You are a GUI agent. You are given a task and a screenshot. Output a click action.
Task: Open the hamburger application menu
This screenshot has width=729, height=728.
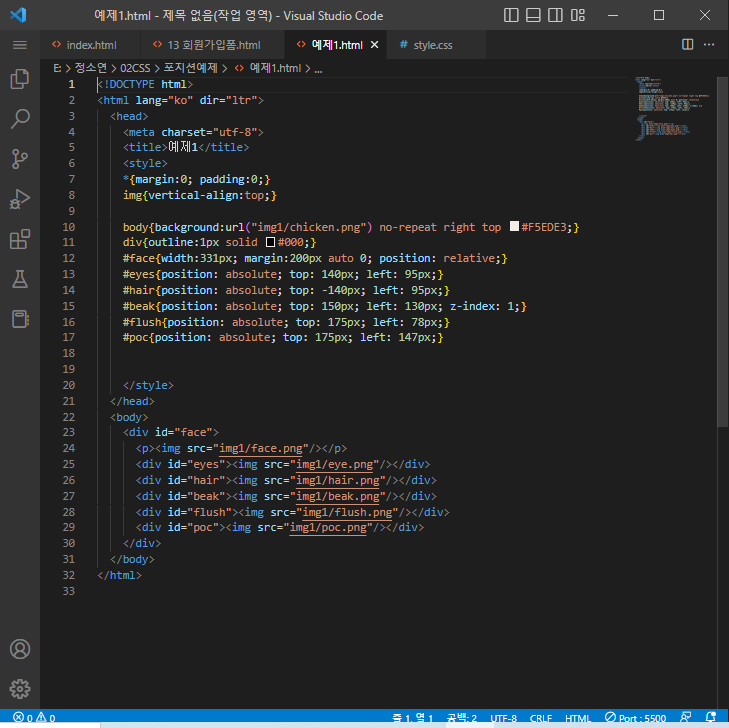point(20,45)
